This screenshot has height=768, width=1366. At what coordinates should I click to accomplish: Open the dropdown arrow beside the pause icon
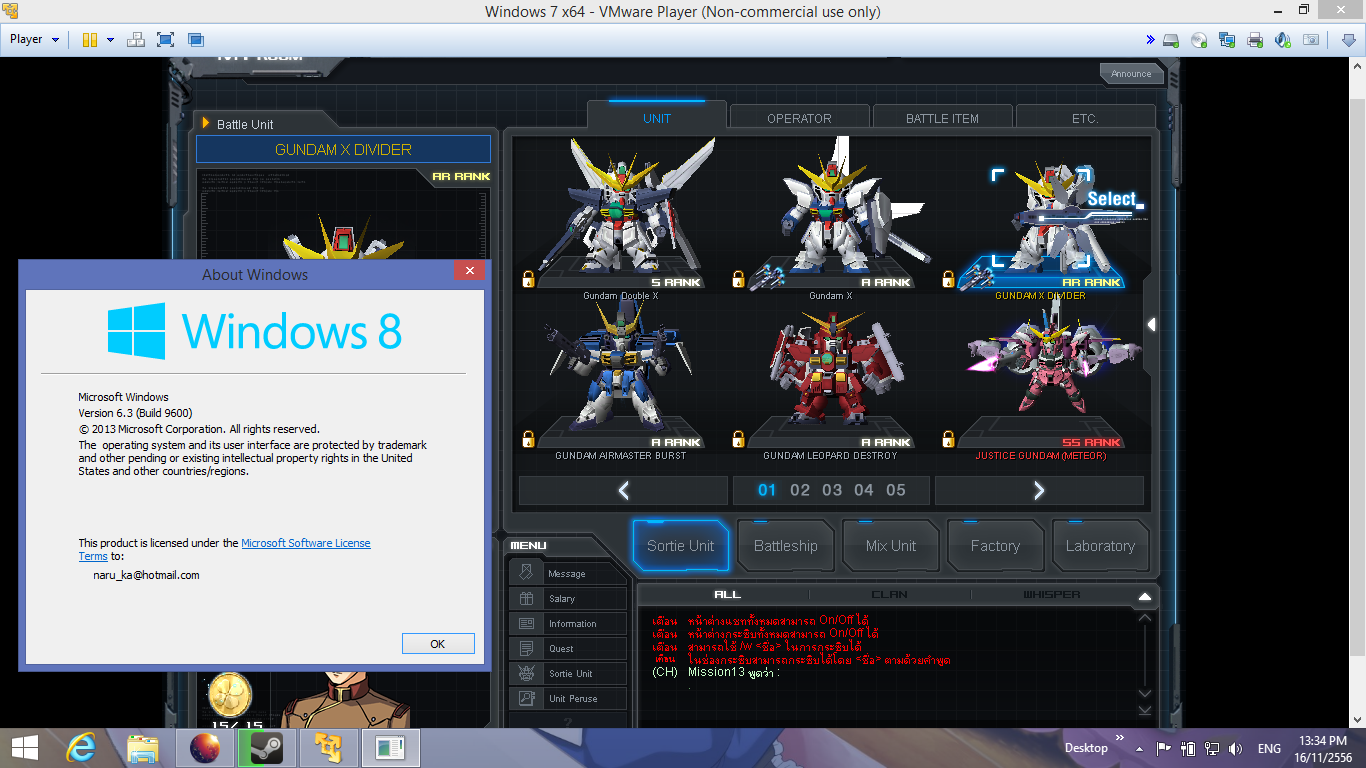[x=110, y=40]
